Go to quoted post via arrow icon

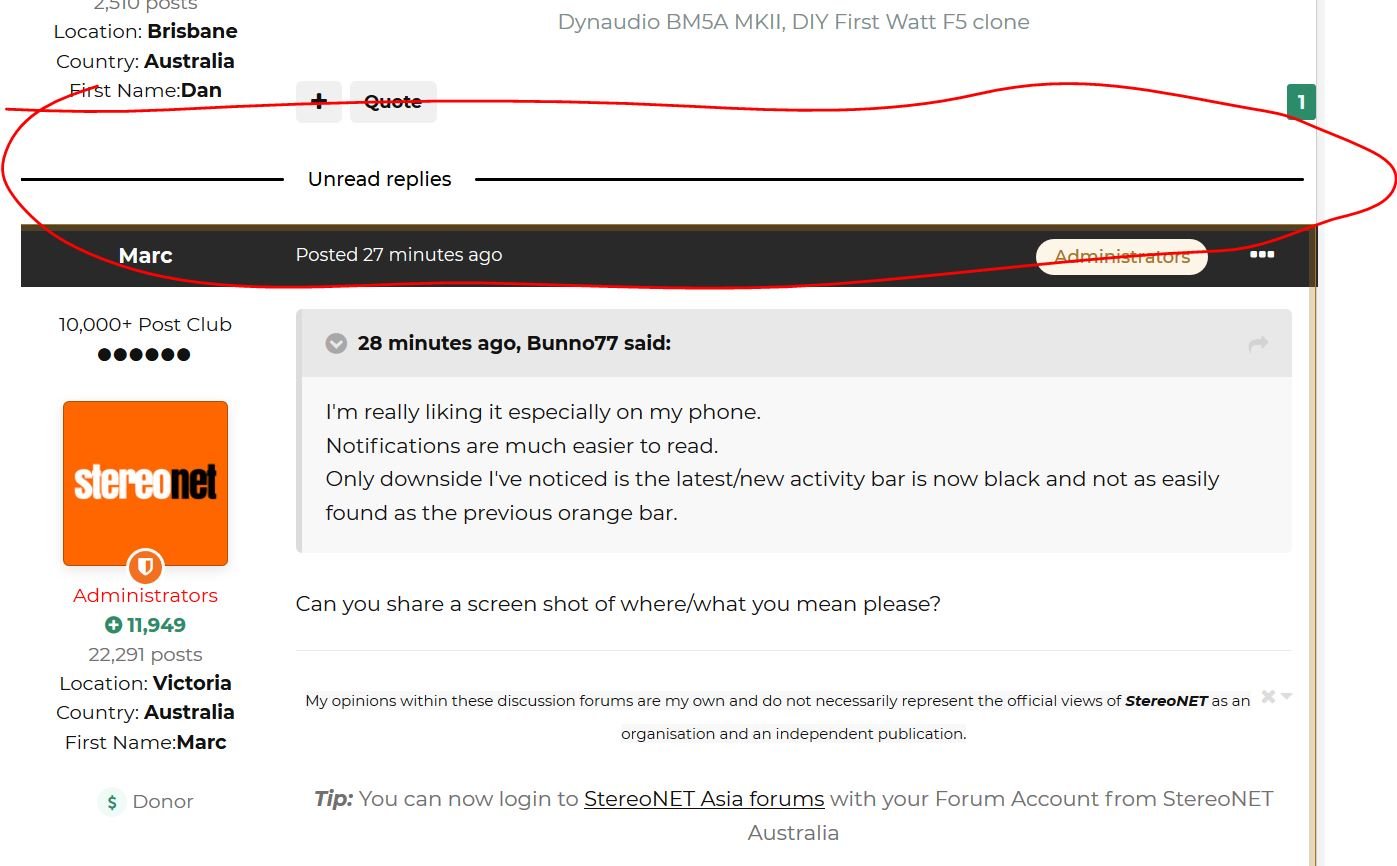(1258, 344)
